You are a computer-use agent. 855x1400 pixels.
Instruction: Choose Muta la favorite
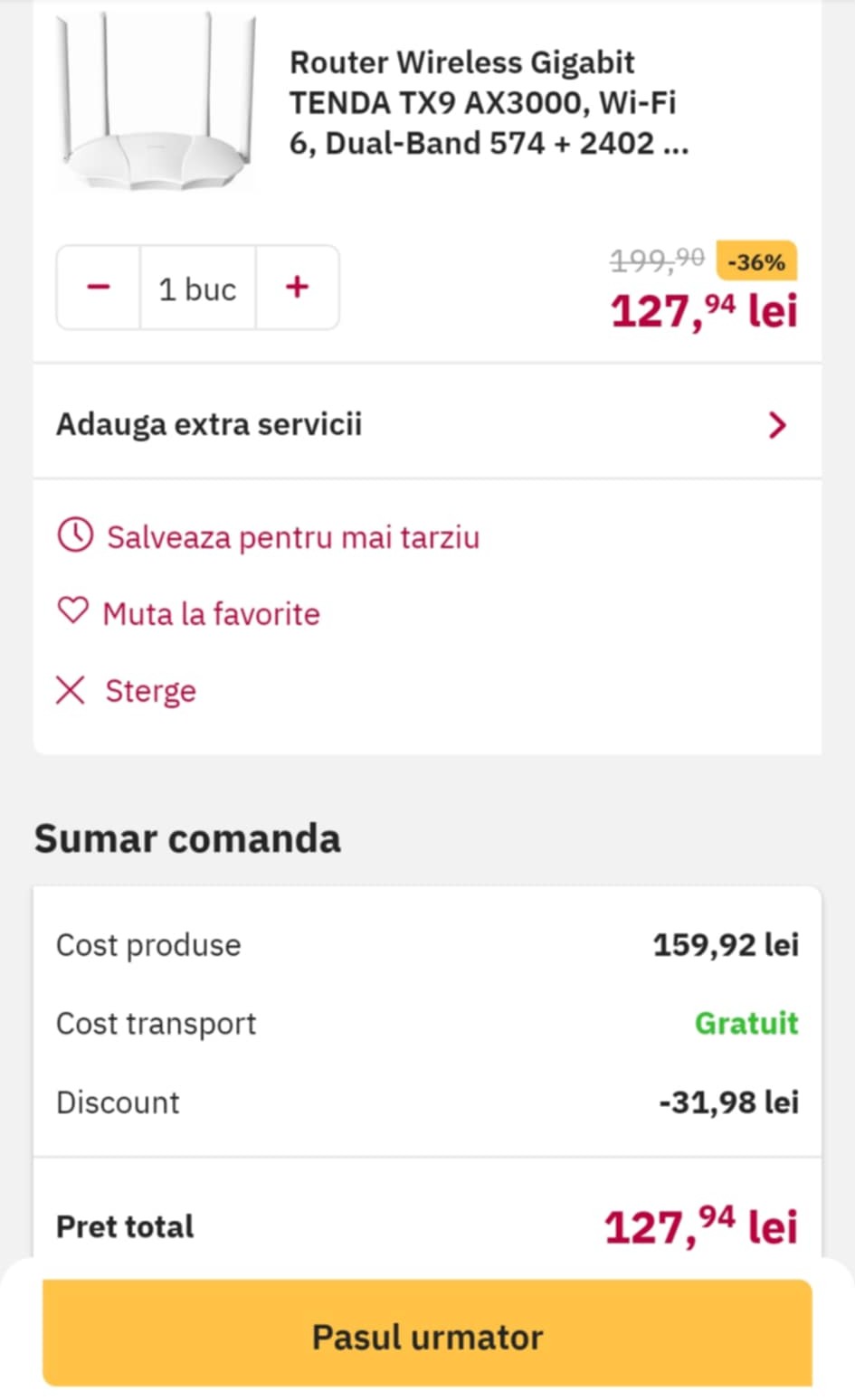(x=211, y=614)
